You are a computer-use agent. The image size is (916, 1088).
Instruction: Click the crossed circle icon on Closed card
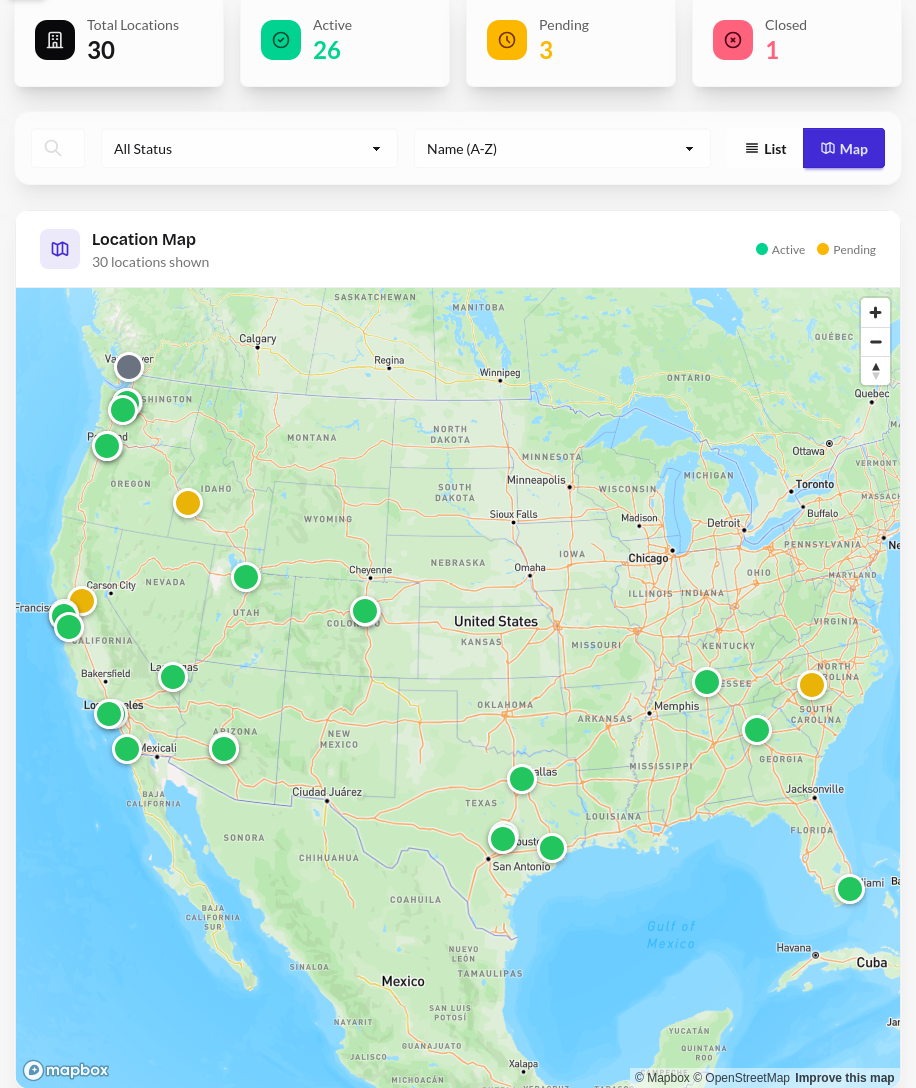point(733,40)
